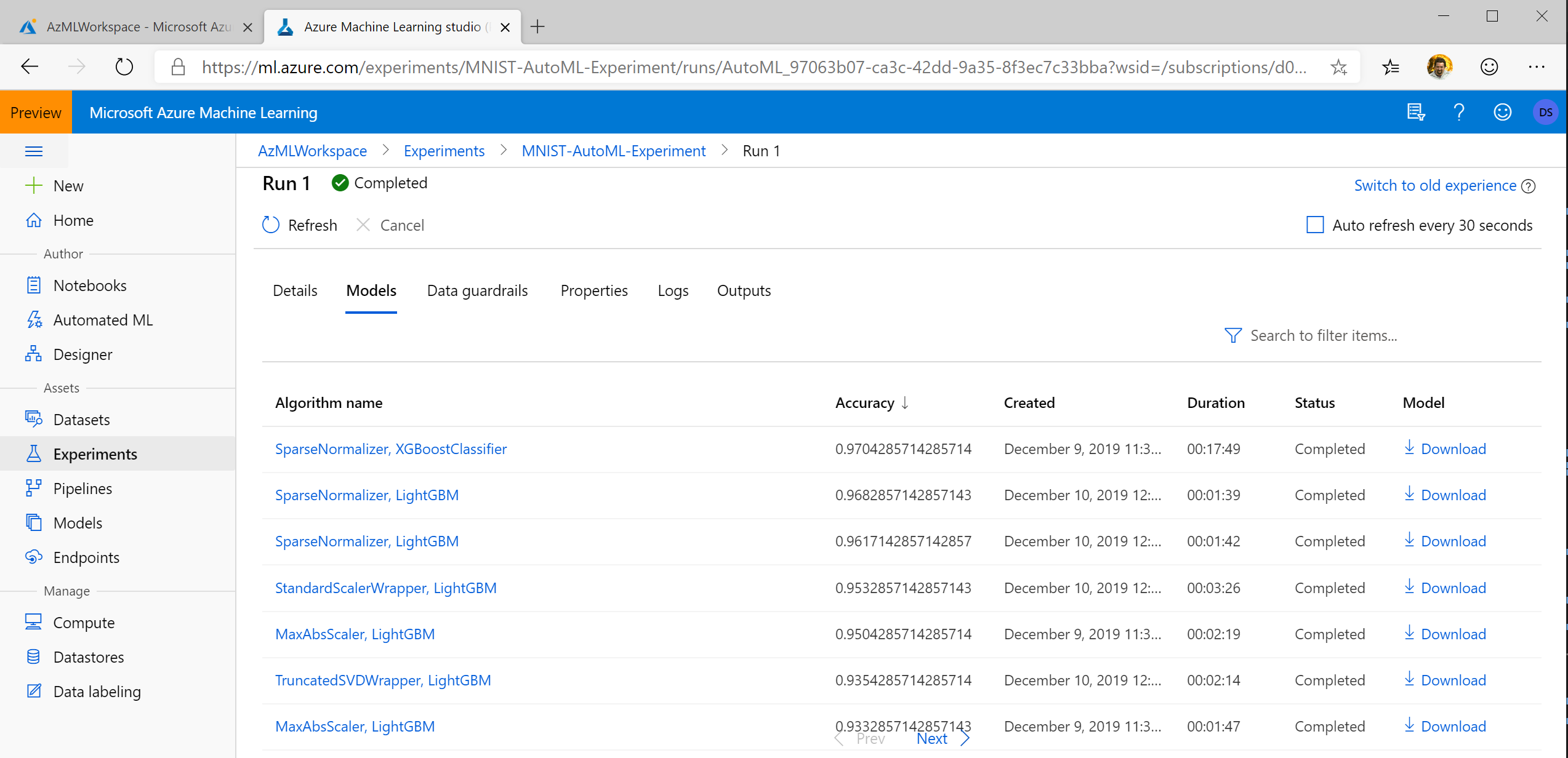The image size is (1568, 758).
Task: Open browser settings ellipsis menu
Action: point(1537,67)
